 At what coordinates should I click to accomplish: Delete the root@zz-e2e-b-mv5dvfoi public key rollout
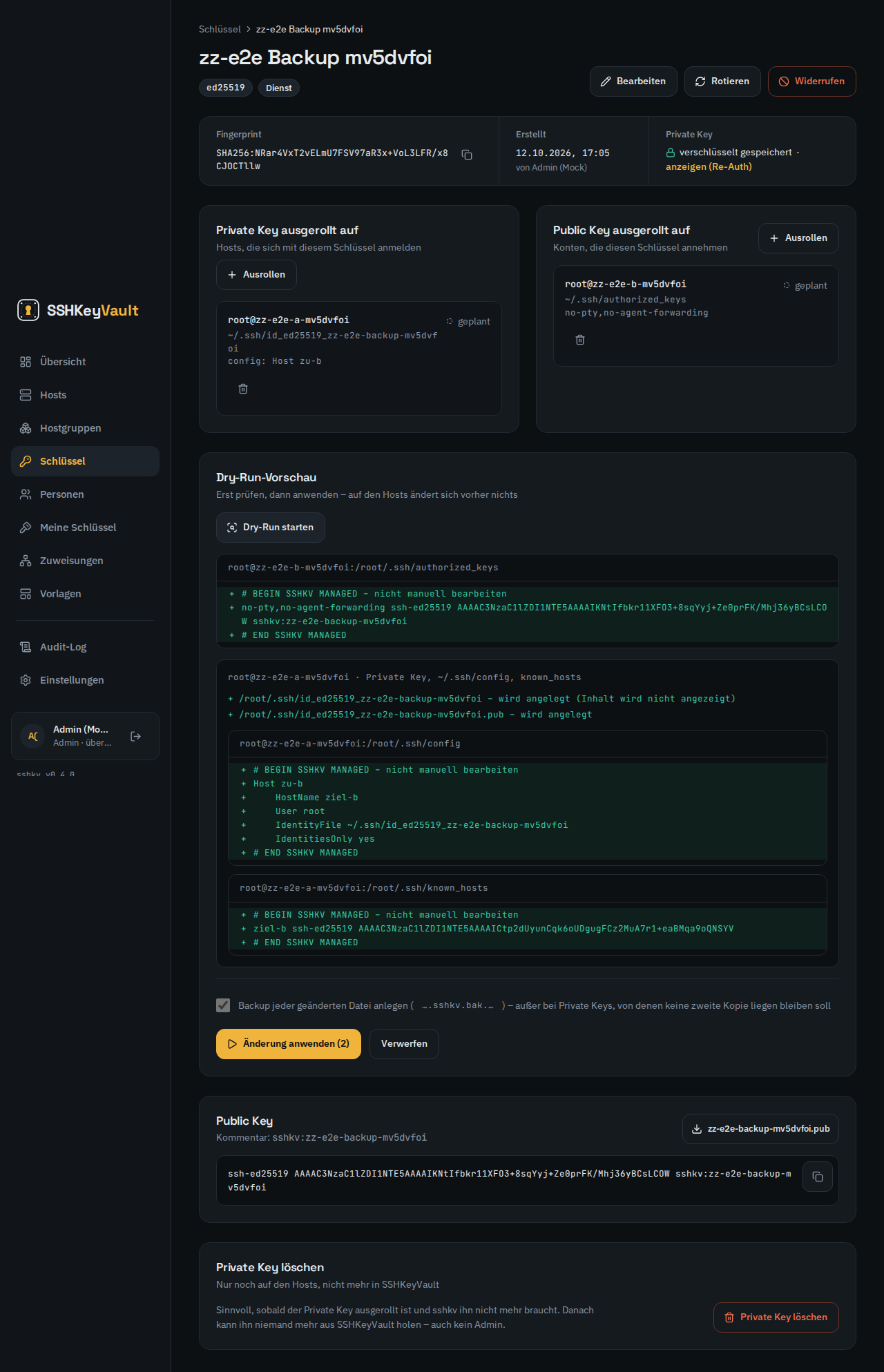(x=580, y=340)
